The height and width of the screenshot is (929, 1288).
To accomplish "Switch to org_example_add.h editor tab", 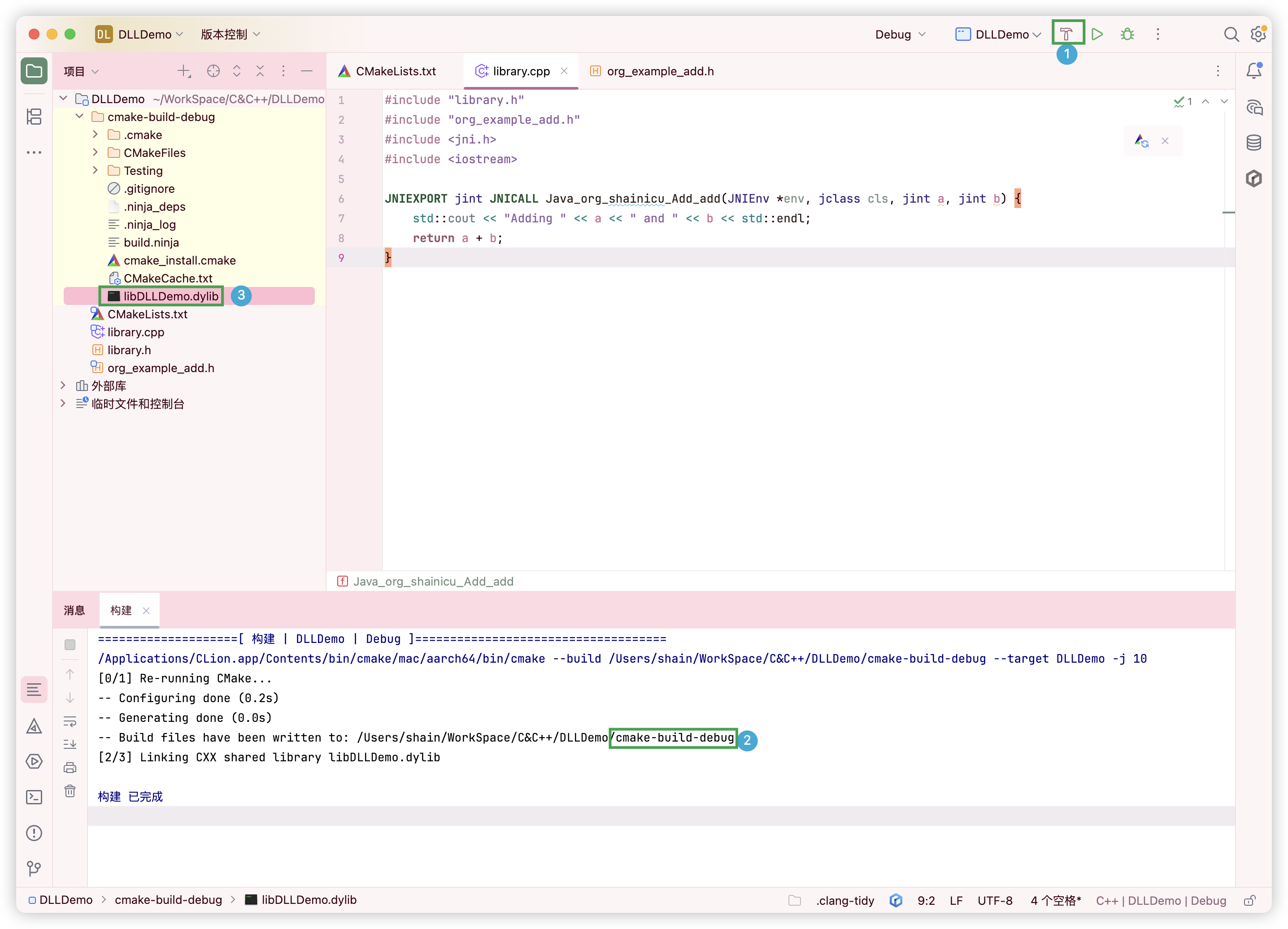I will coord(652,71).
